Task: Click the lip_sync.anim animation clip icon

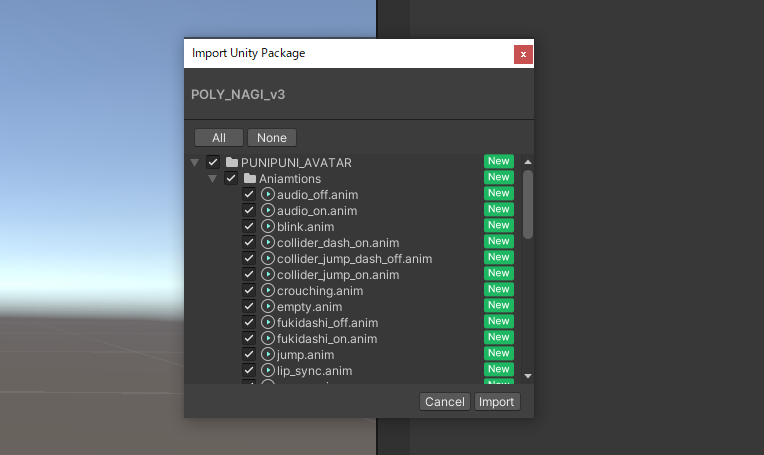Action: coord(267,370)
